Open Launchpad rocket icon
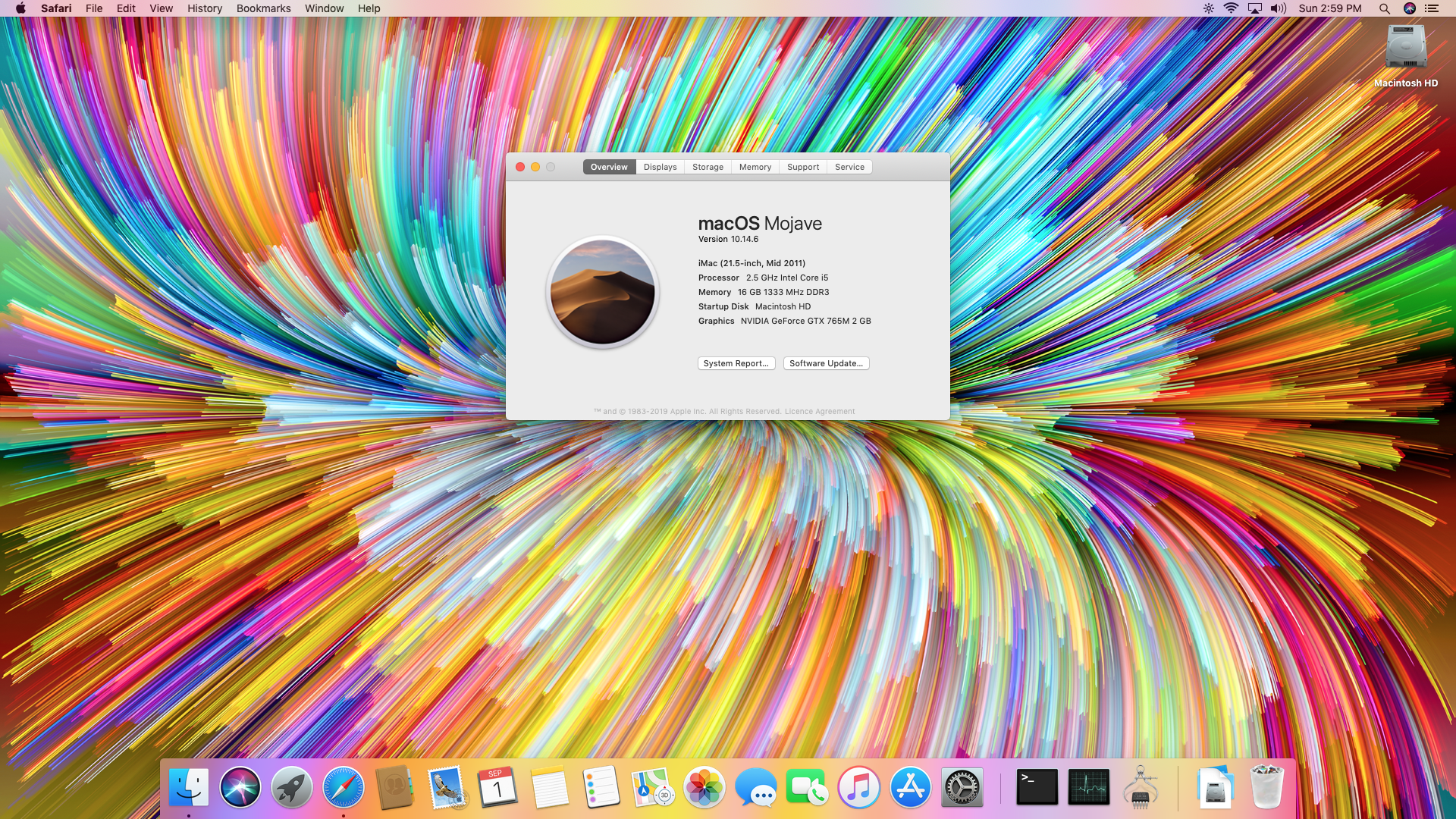1456x819 pixels. point(292,787)
